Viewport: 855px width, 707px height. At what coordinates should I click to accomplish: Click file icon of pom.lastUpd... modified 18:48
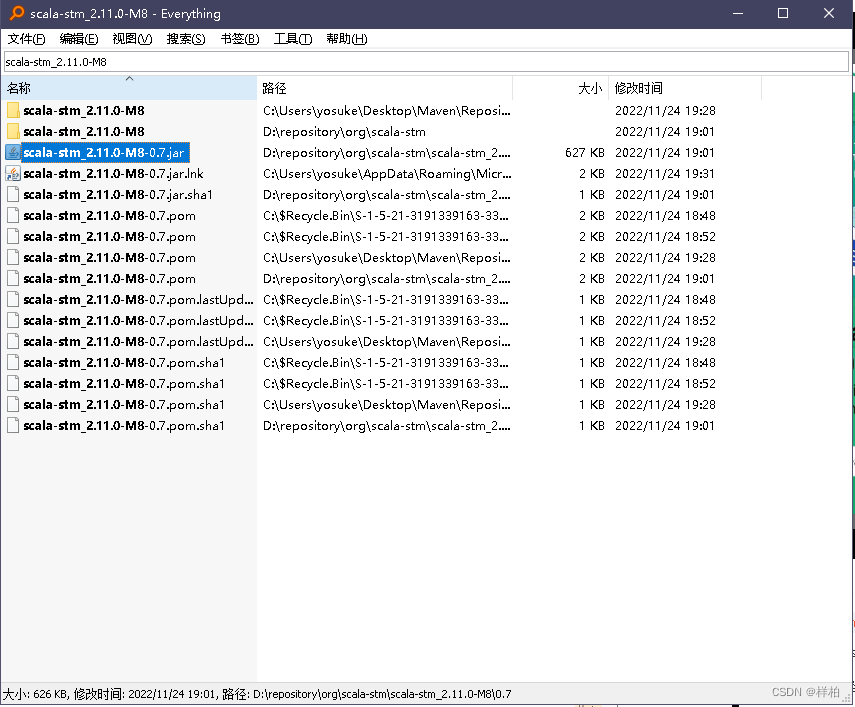(x=13, y=299)
